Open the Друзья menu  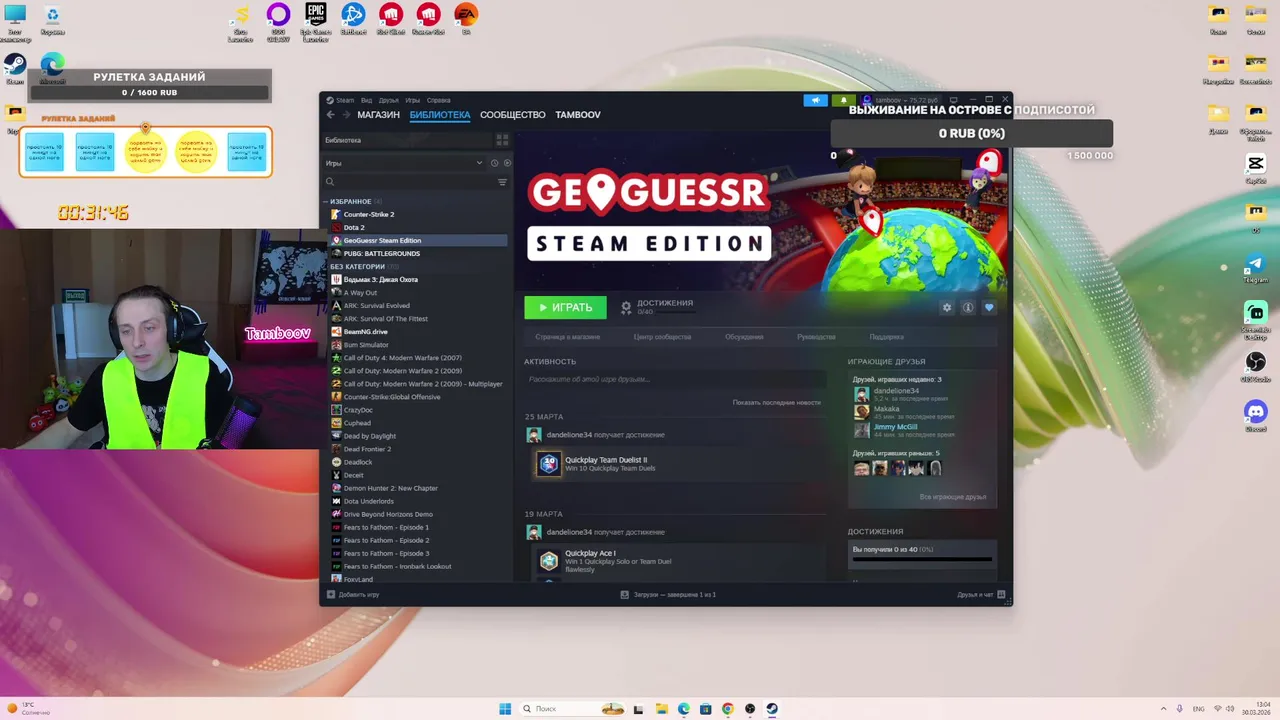[x=388, y=100]
